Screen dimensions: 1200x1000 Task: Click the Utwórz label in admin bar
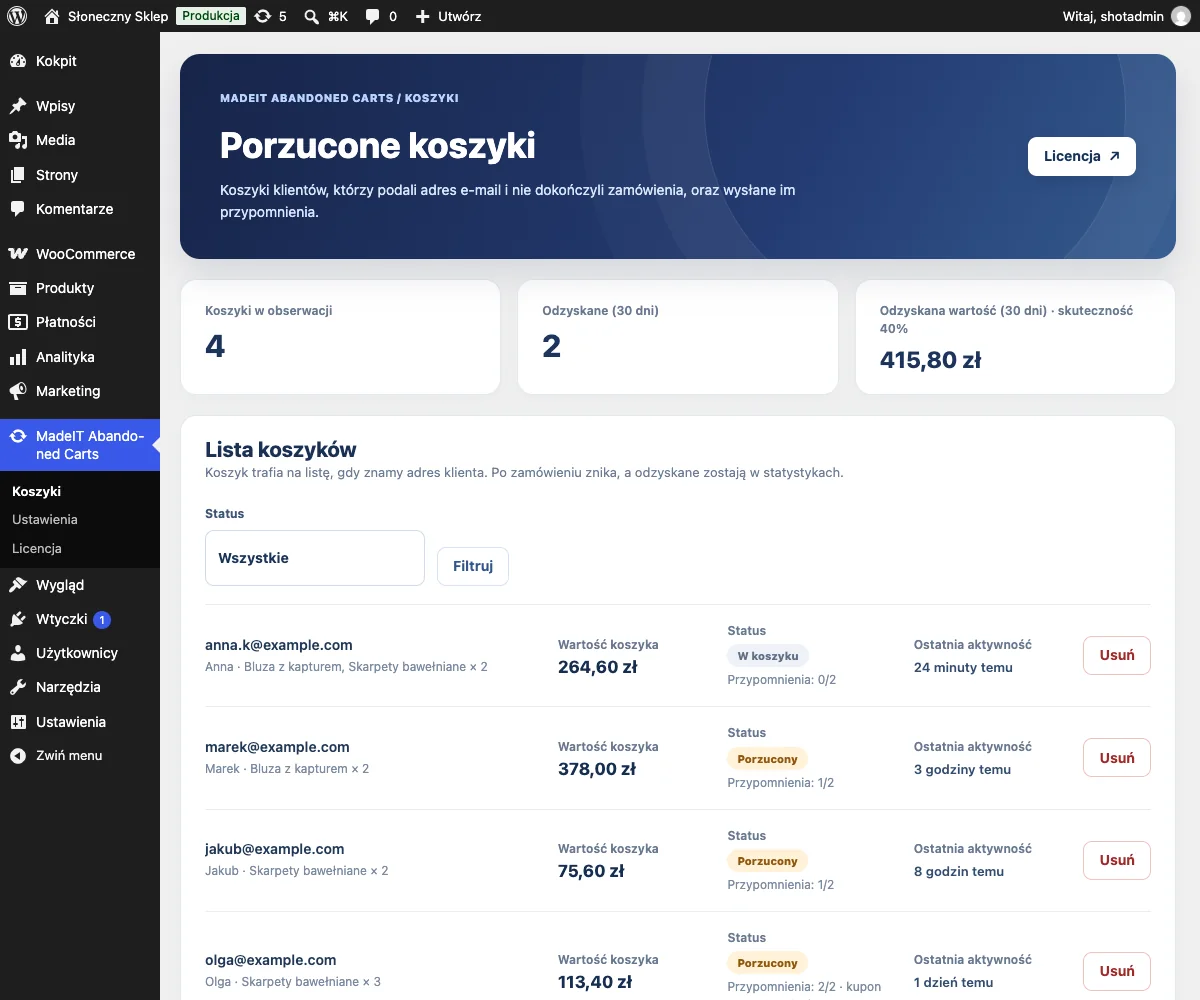click(459, 16)
